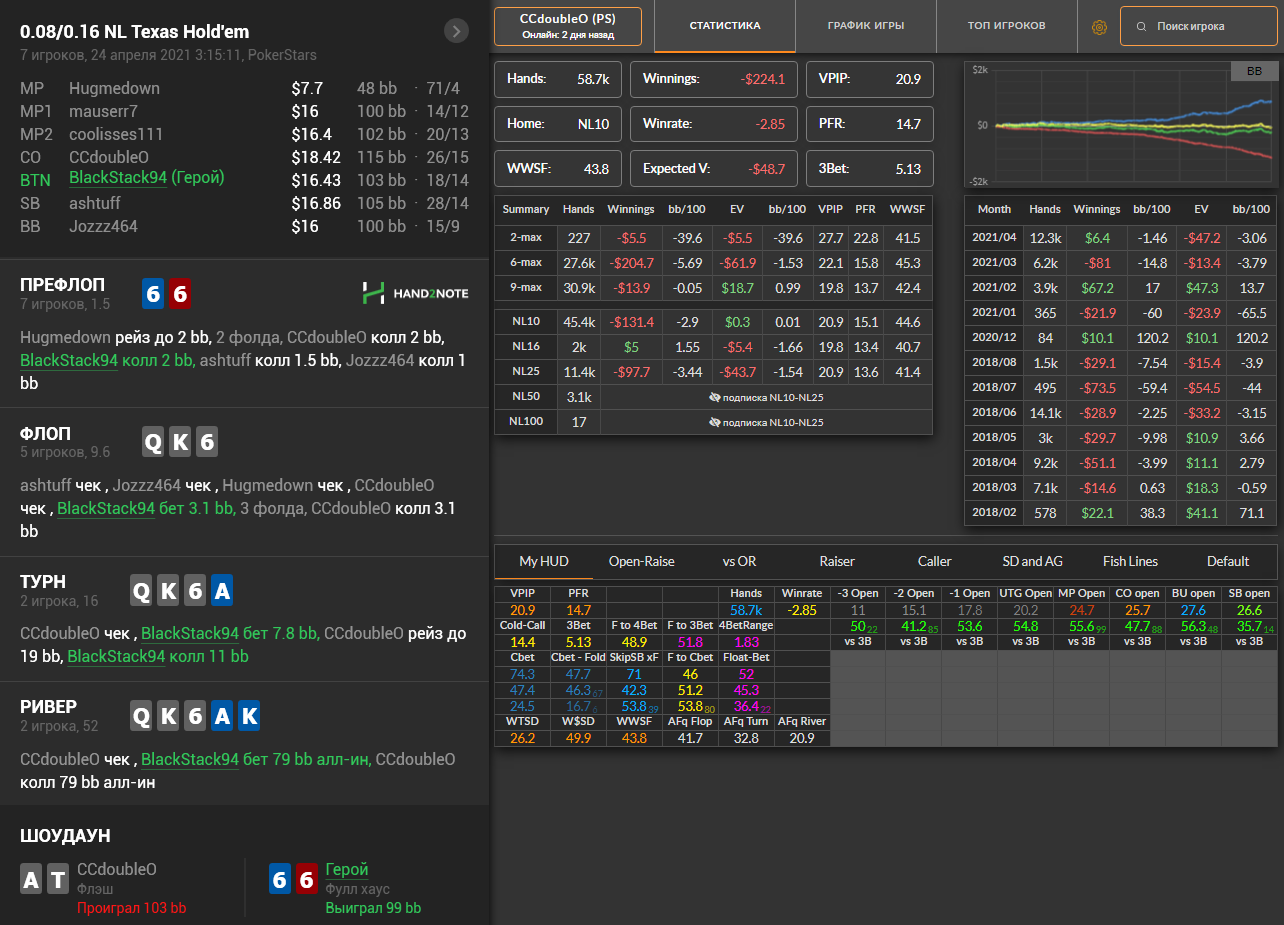1284x925 pixels.
Task: Switch to Open-Raise tab
Action: tap(642, 561)
